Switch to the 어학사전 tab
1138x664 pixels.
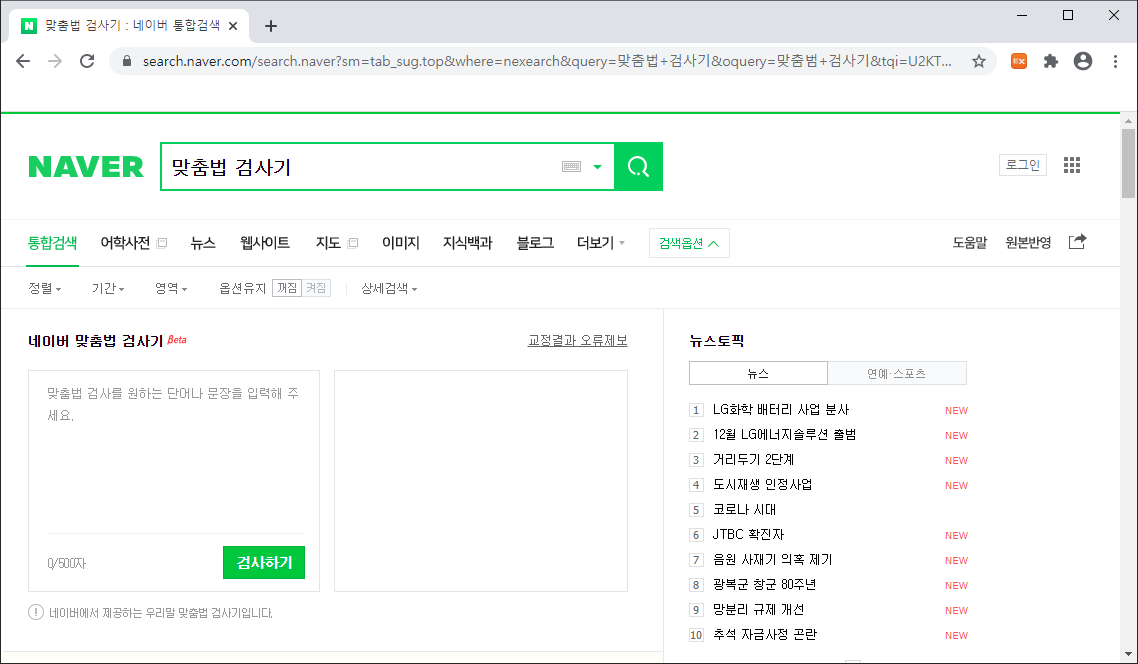click(126, 243)
